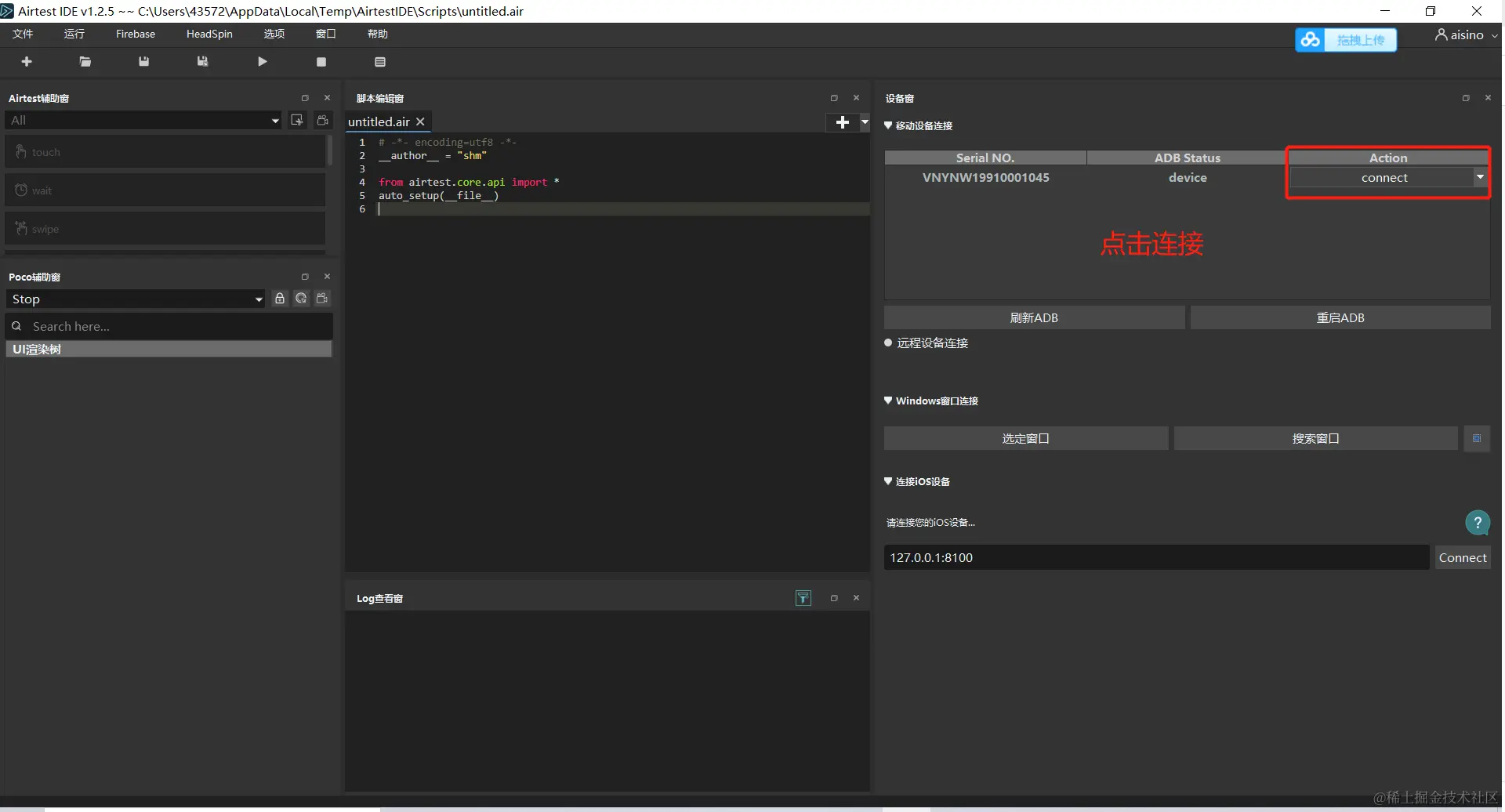Close the Poco assistant panel
The image size is (1505, 812).
tap(328, 277)
